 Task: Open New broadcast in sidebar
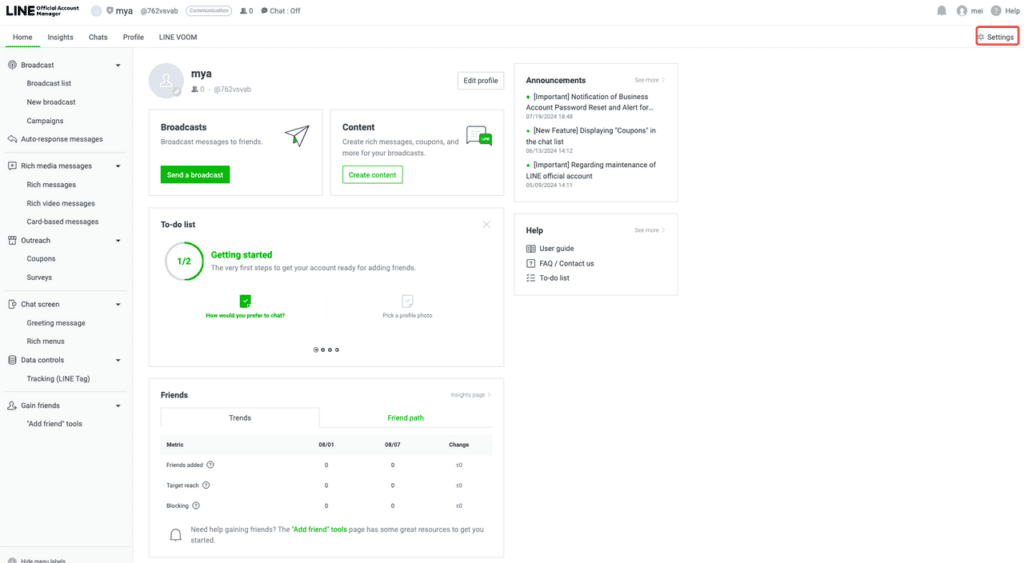click(x=51, y=102)
